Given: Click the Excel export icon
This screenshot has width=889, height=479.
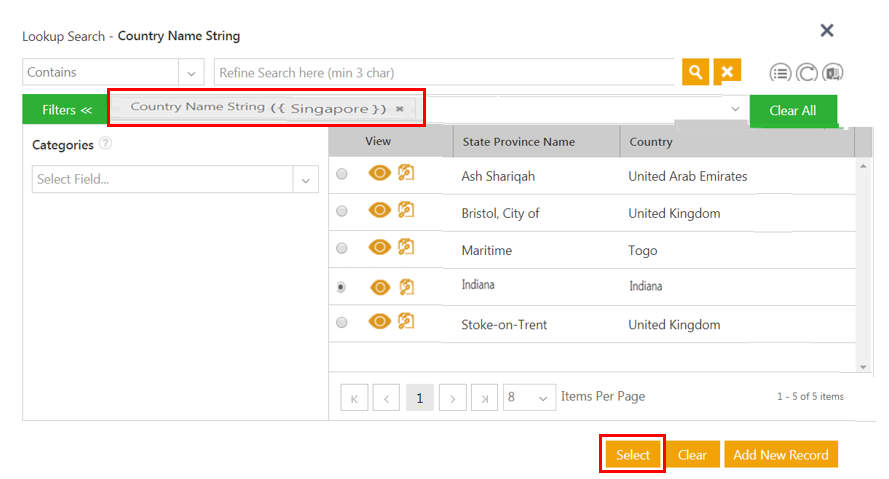Looking at the screenshot, I should (x=834, y=73).
